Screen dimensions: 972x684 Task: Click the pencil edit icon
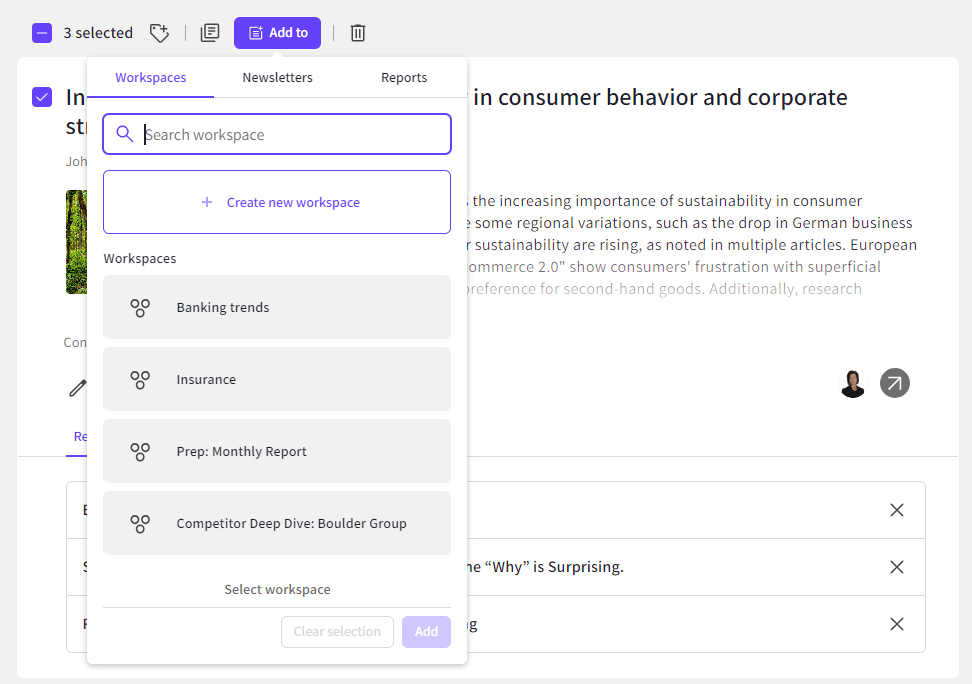point(77,388)
